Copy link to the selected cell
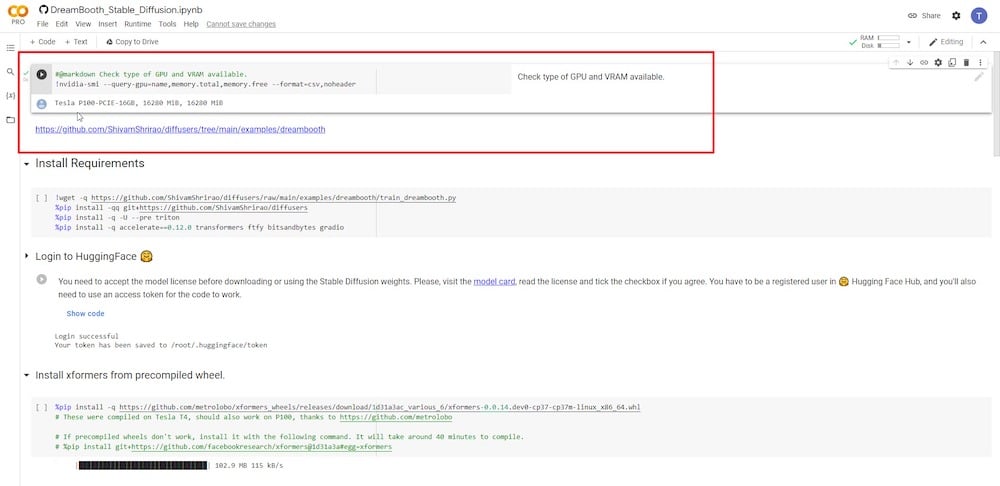The image size is (1000, 486). click(x=923, y=63)
